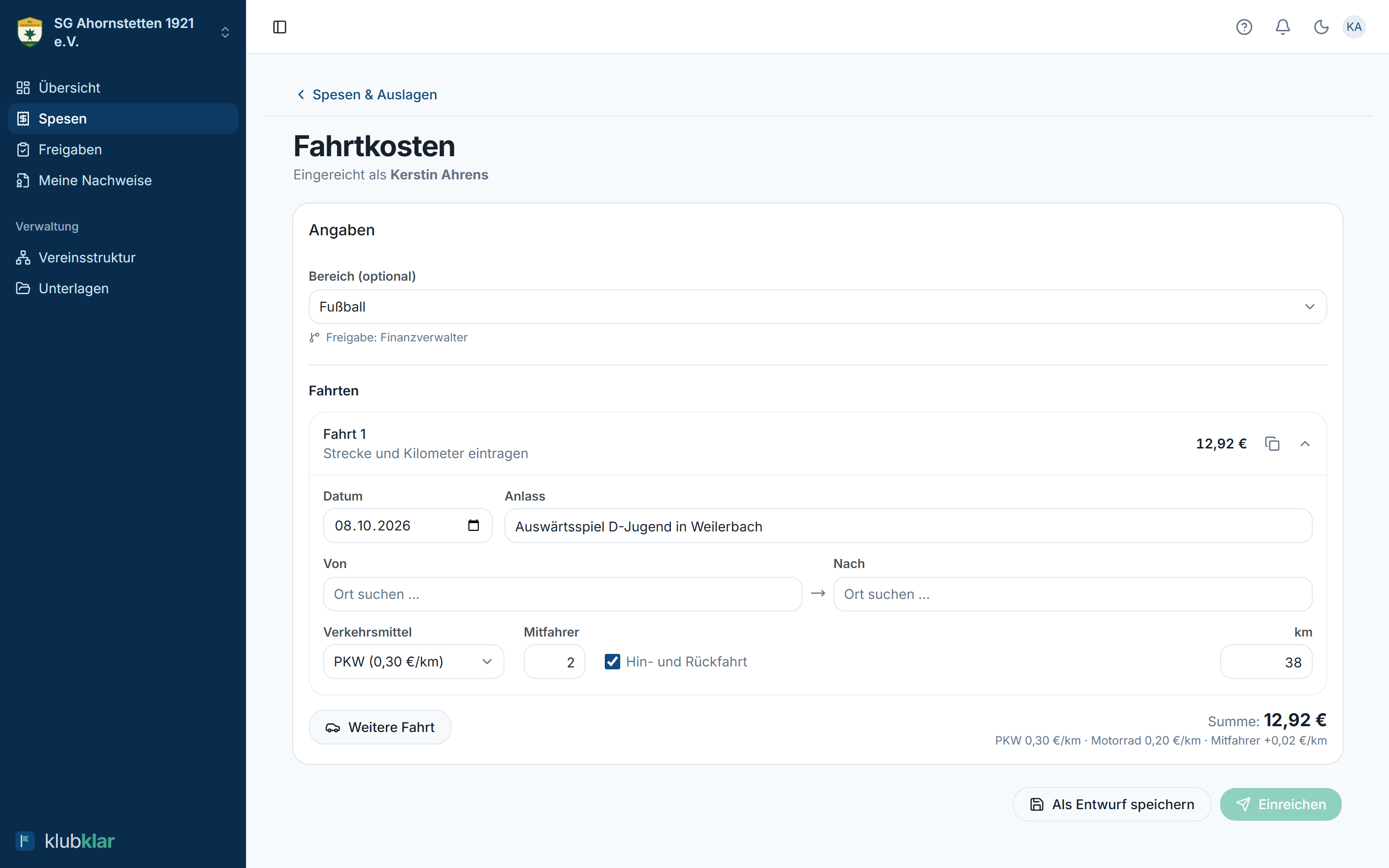Switch to dark mode with moon icon
This screenshot has width=1389, height=868.
tap(1321, 27)
